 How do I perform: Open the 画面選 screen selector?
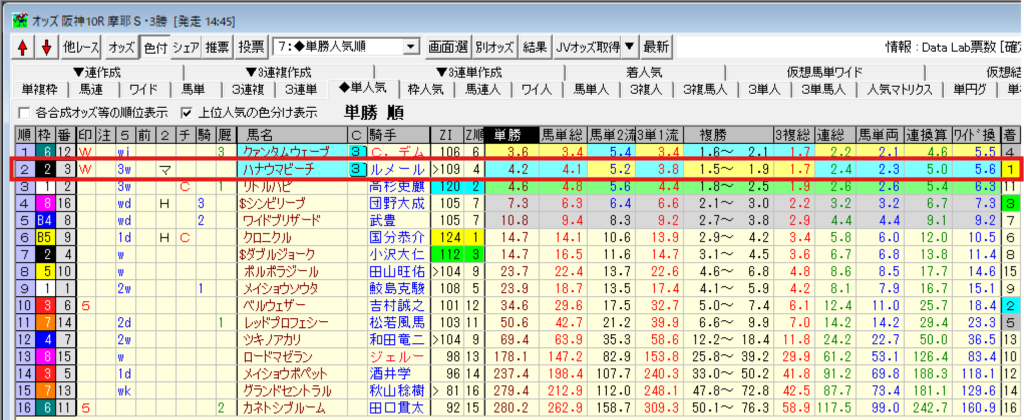click(447, 47)
